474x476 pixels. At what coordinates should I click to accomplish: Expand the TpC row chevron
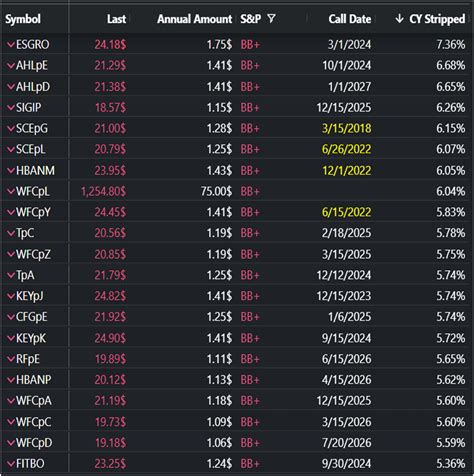[x=11, y=233]
